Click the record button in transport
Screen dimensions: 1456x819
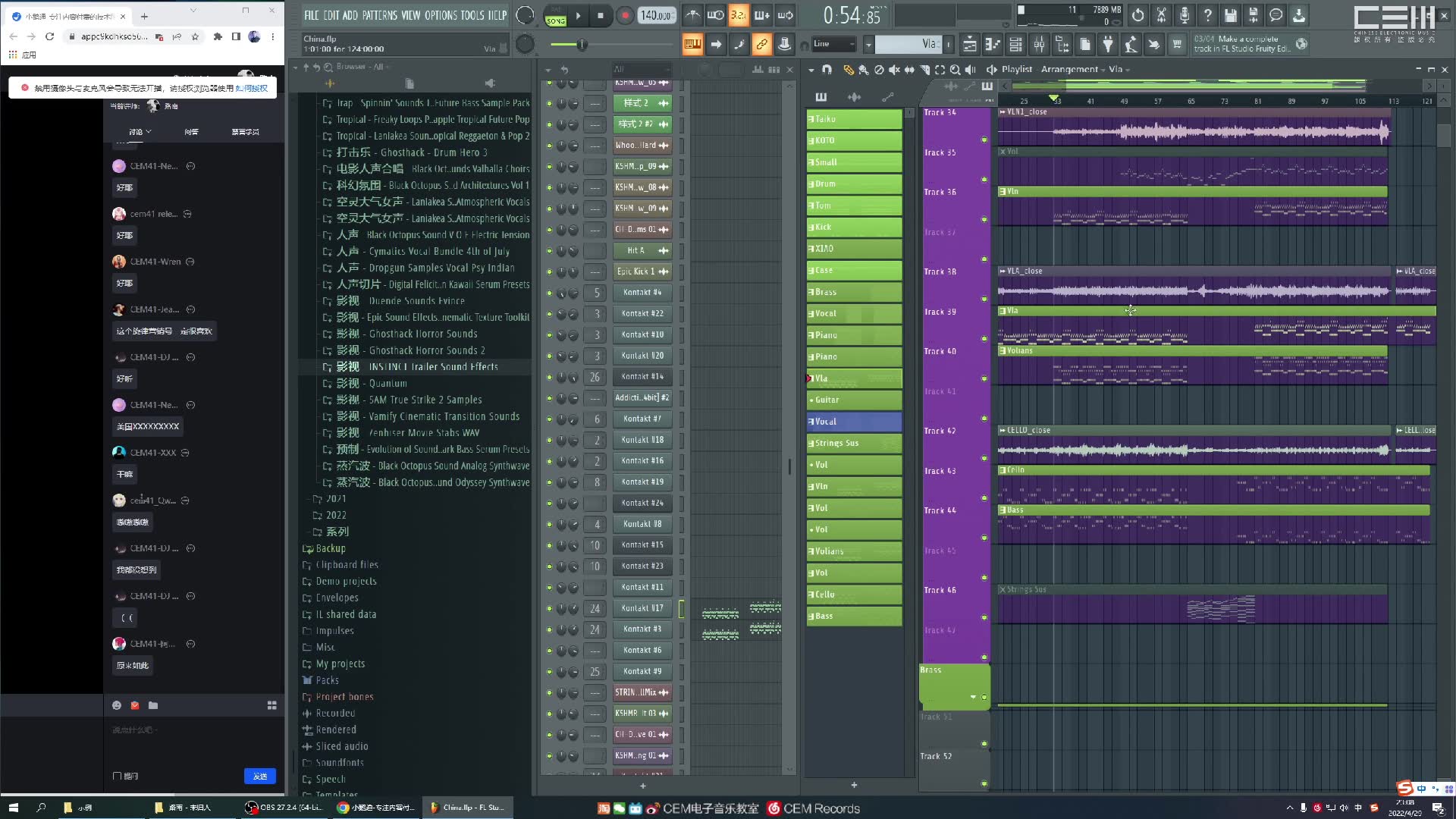coord(625,15)
